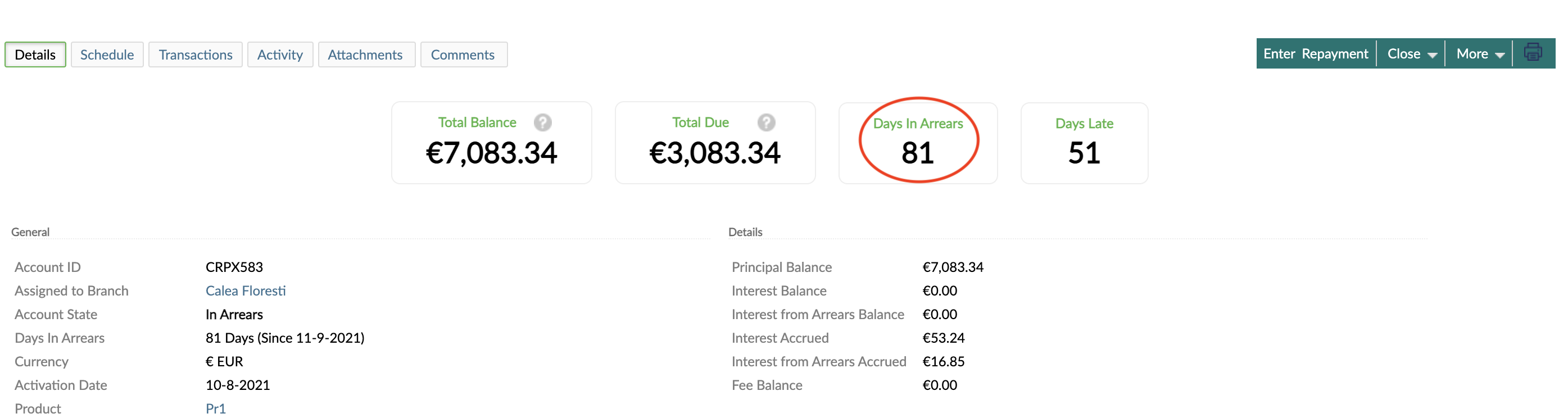Switch to the Schedule tab
Screen dimensions: 1568x418
tap(107, 54)
